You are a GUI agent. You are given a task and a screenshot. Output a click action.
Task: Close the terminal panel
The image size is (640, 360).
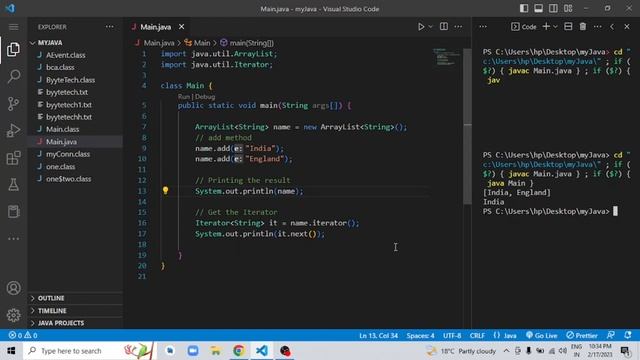click(627, 27)
